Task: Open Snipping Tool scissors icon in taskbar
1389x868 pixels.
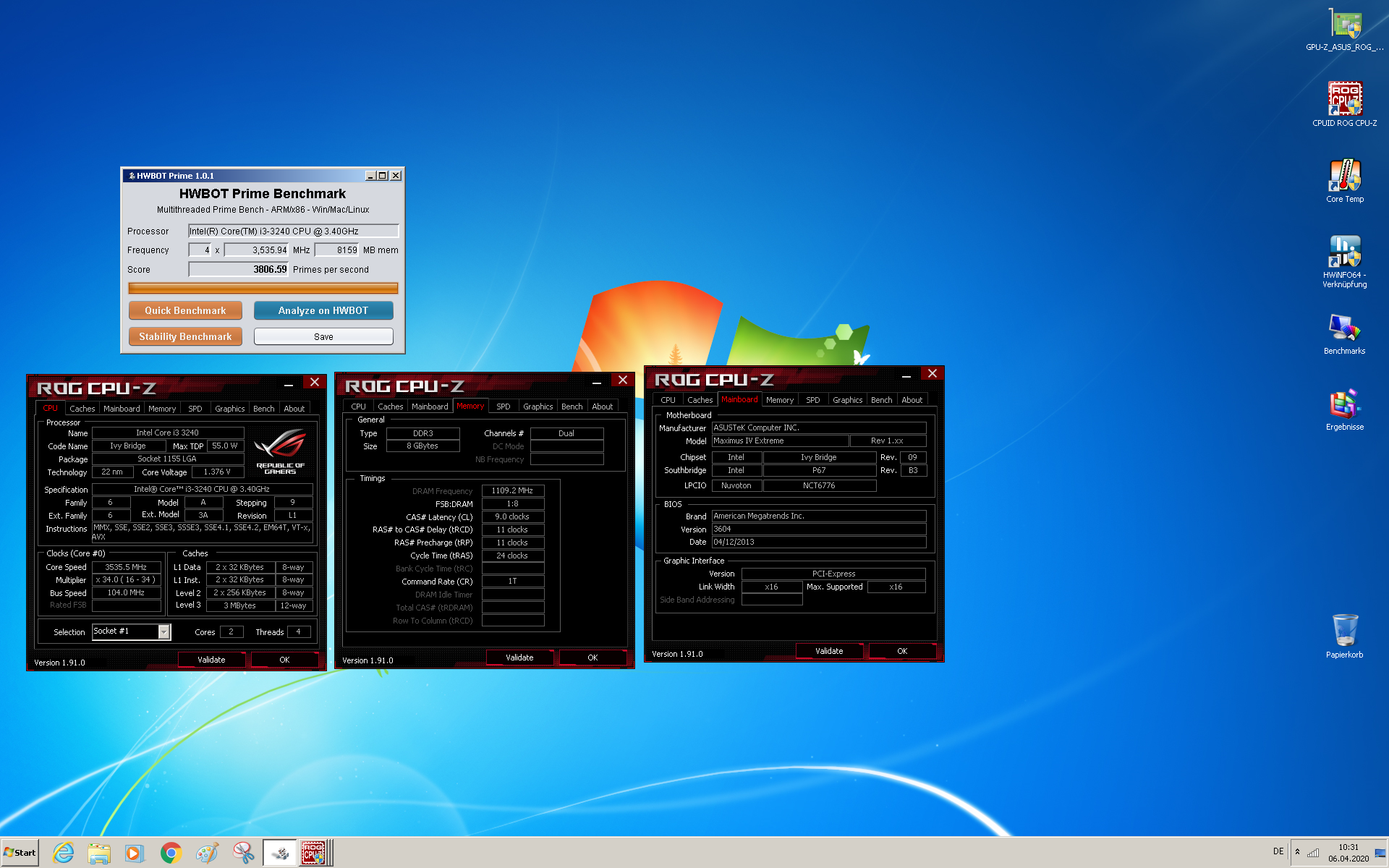Action: click(x=243, y=853)
